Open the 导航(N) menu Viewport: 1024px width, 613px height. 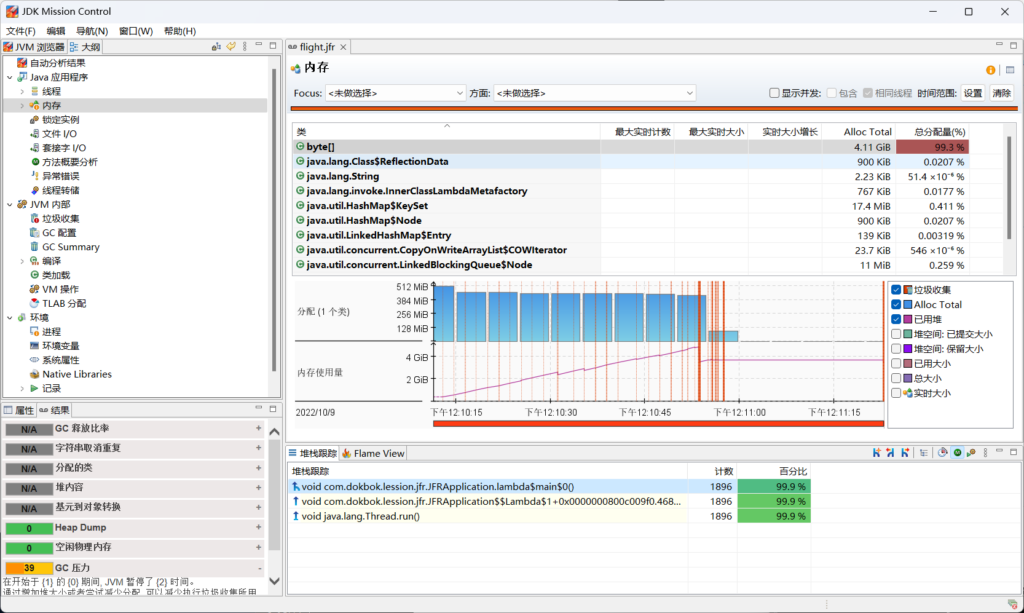pos(92,31)
